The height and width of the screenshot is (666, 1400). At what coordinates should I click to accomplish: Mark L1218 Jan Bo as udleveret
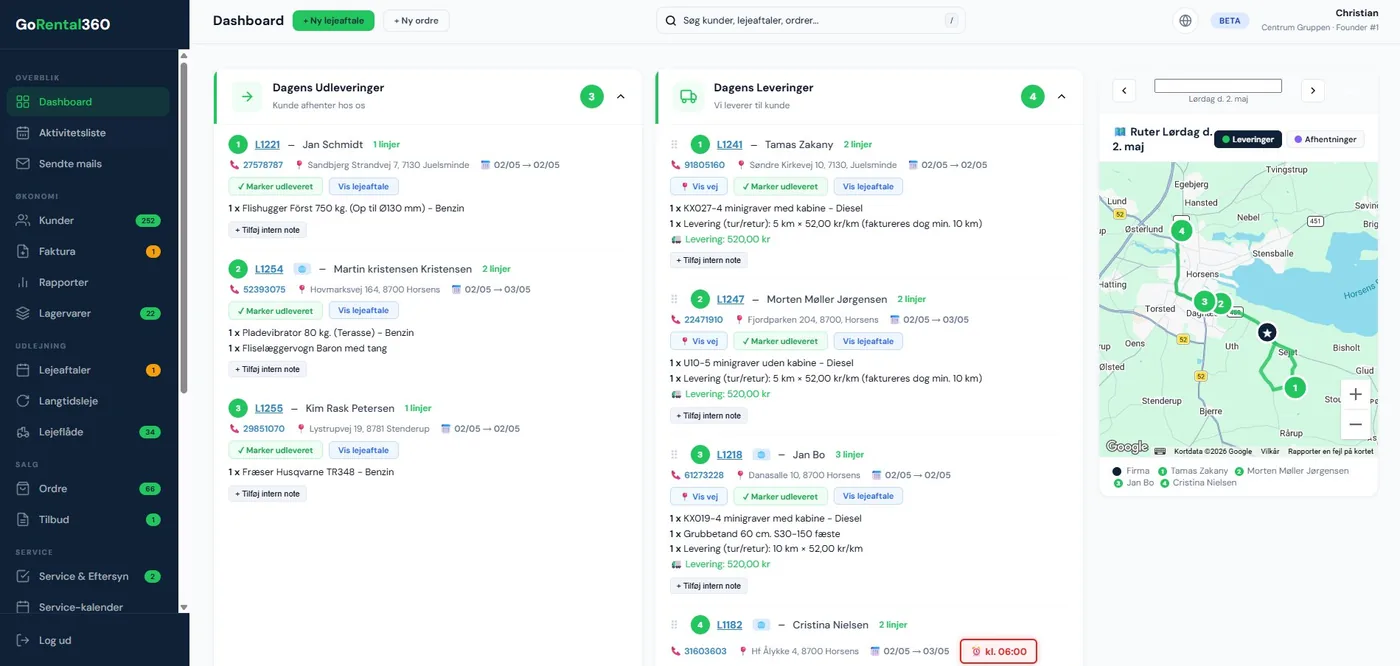(x=780, y=496)
